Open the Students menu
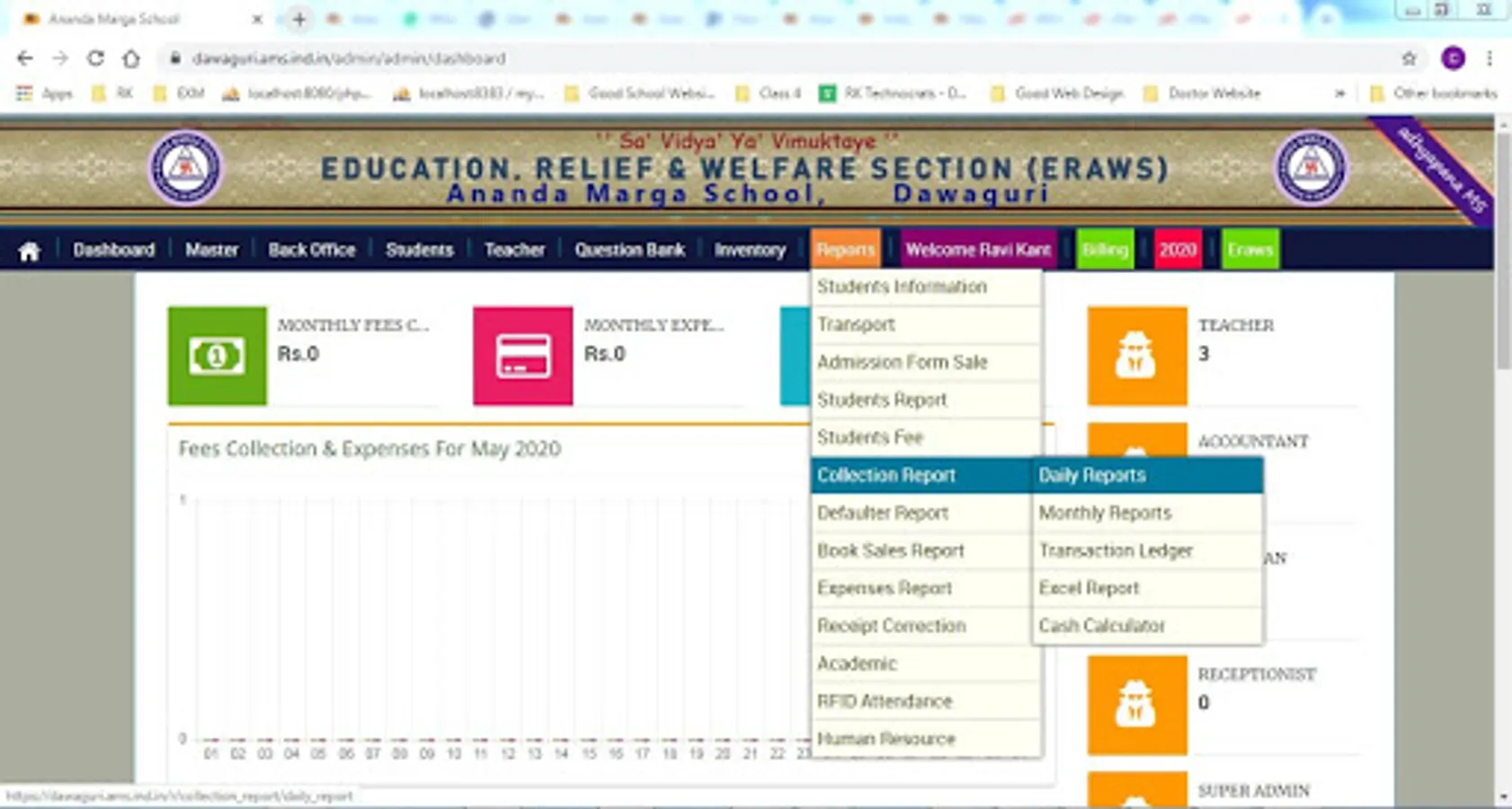Viewport: 1512px width, 809px height. (x=419, y=250)
